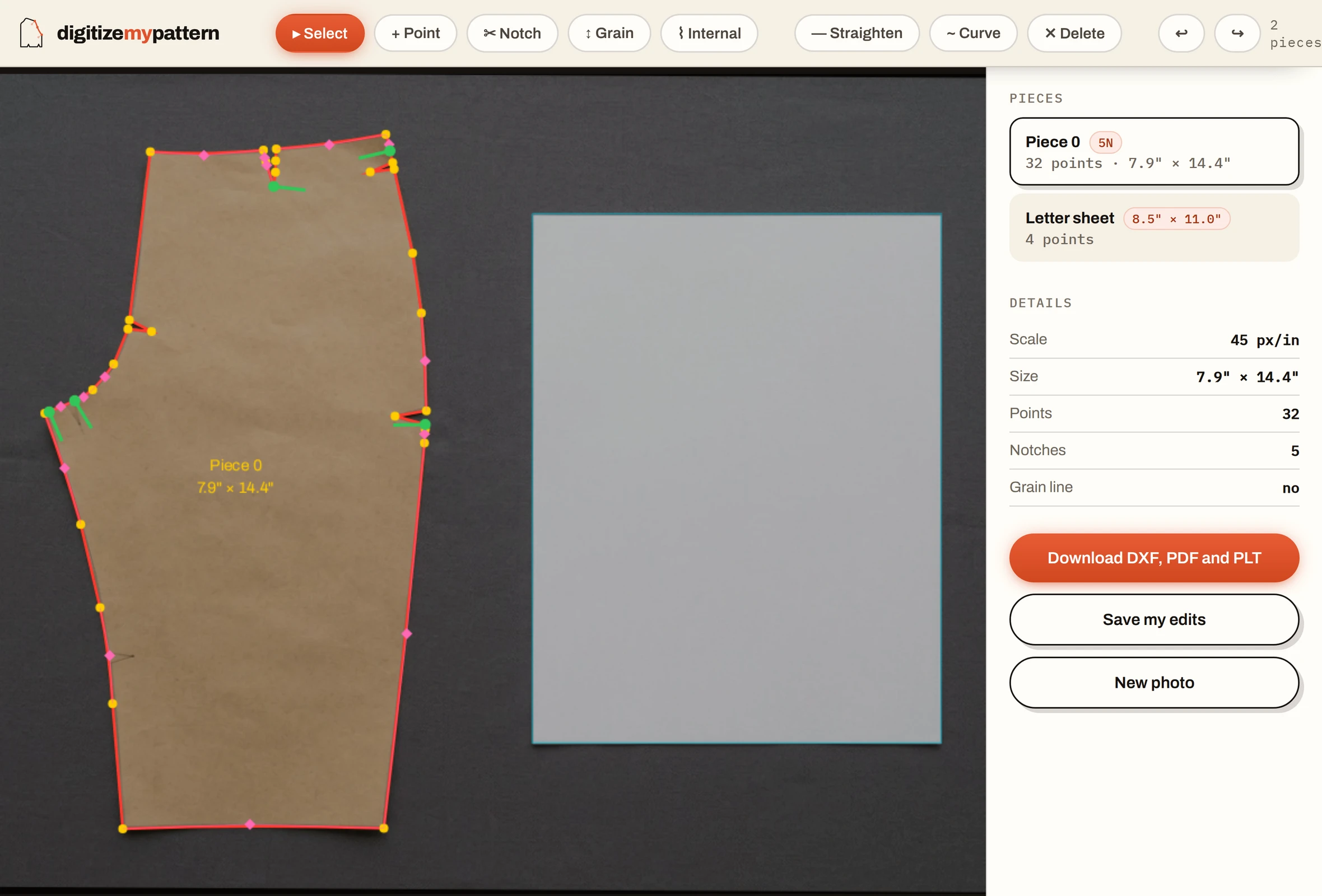Click the Straighten button
This screenshot has width=1322, height=896.
click(856, 33)
